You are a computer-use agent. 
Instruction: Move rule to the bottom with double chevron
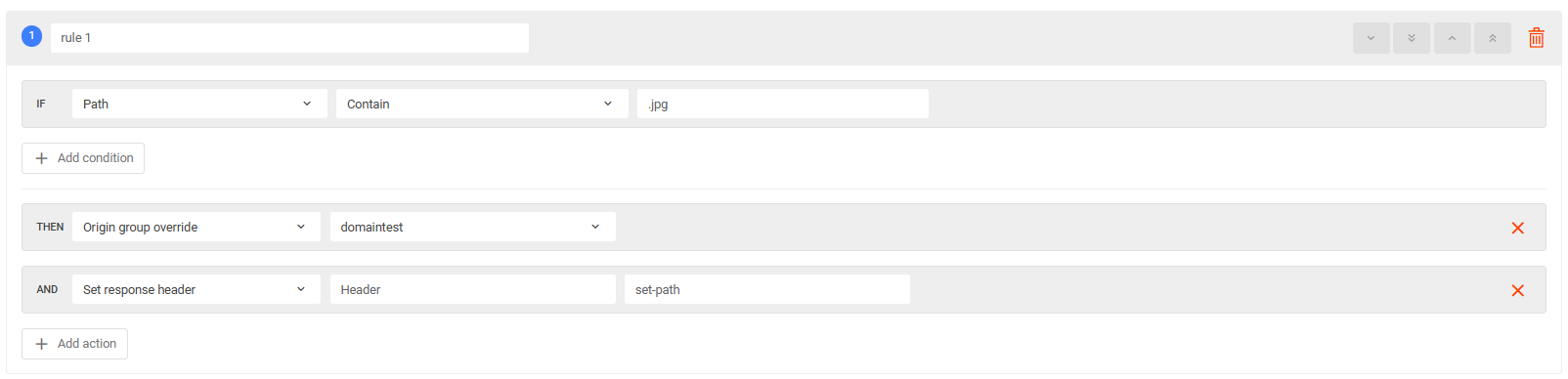coord(1412,38)
